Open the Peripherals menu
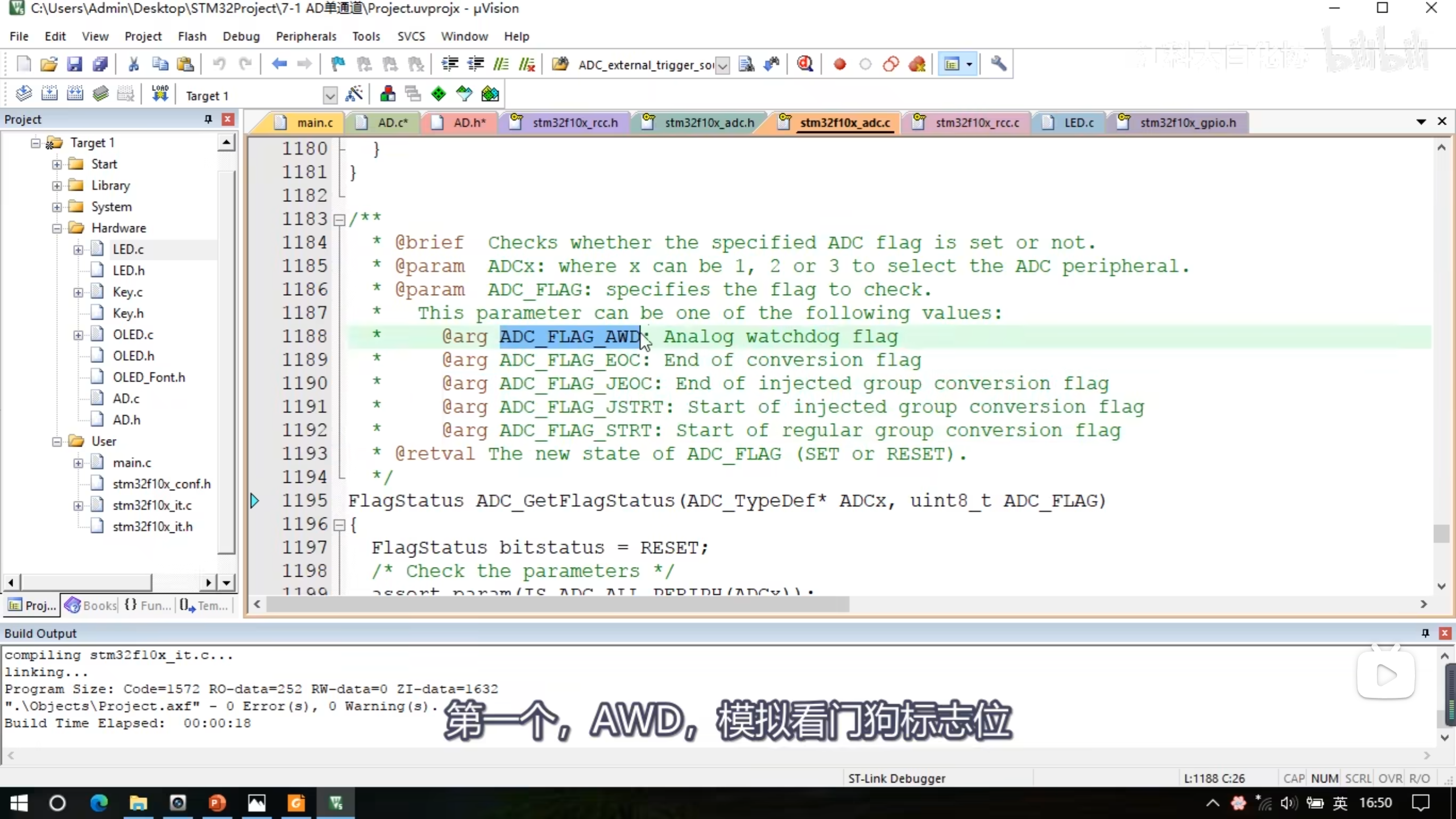The height and width of the screenshot is (819, 1456). 306,36
